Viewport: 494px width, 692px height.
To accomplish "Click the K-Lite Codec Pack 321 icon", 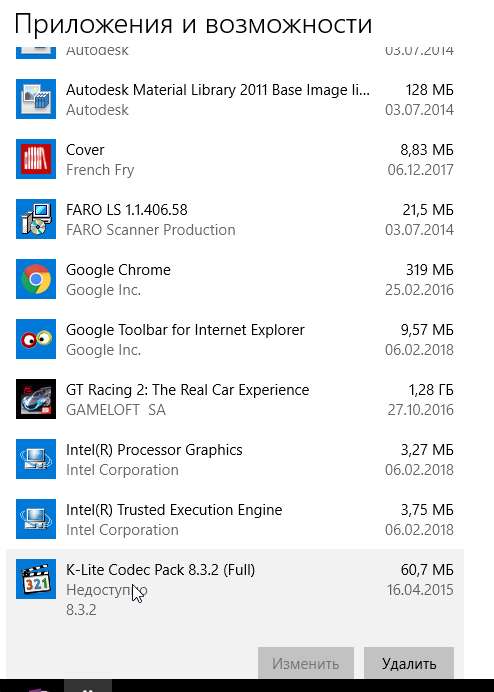I will point(36,579).
